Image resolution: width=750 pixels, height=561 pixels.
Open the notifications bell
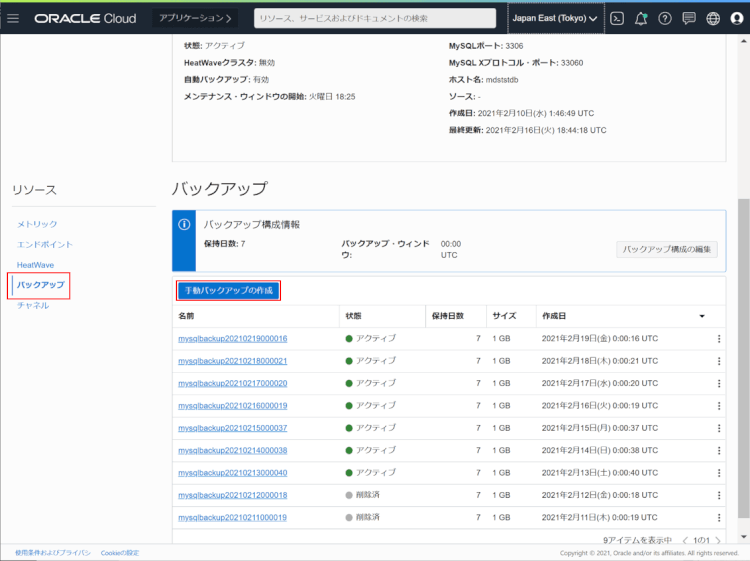click(641, 18)
